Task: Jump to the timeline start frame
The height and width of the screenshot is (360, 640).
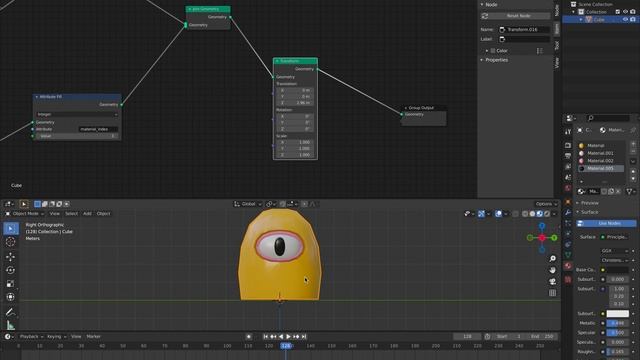Action: (x=266, y=336)
